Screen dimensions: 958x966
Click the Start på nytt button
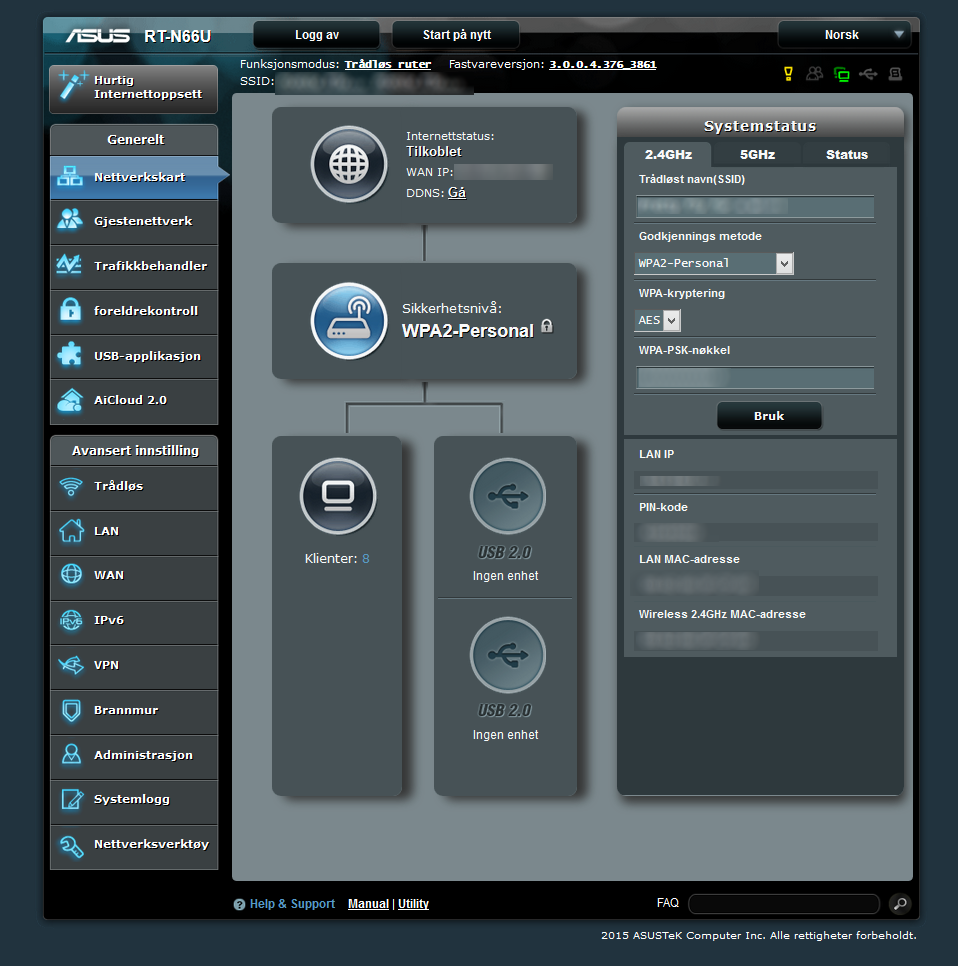pyautogui.click(x=457, y=34)
